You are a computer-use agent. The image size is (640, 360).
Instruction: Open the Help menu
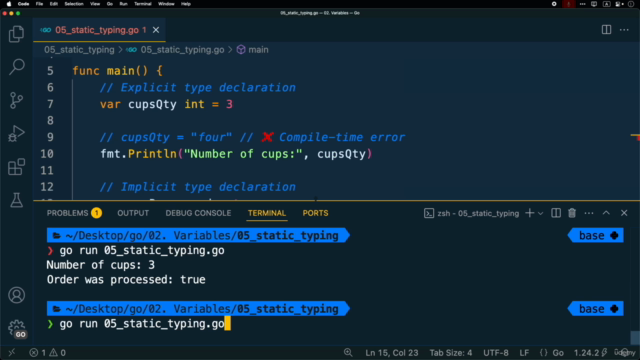[x=186, y=4]
